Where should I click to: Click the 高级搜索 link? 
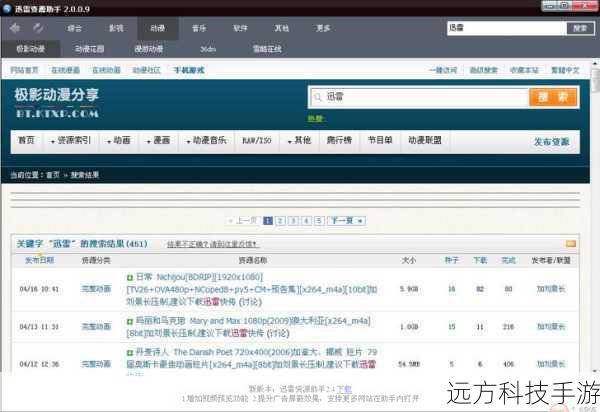[484, 70]
